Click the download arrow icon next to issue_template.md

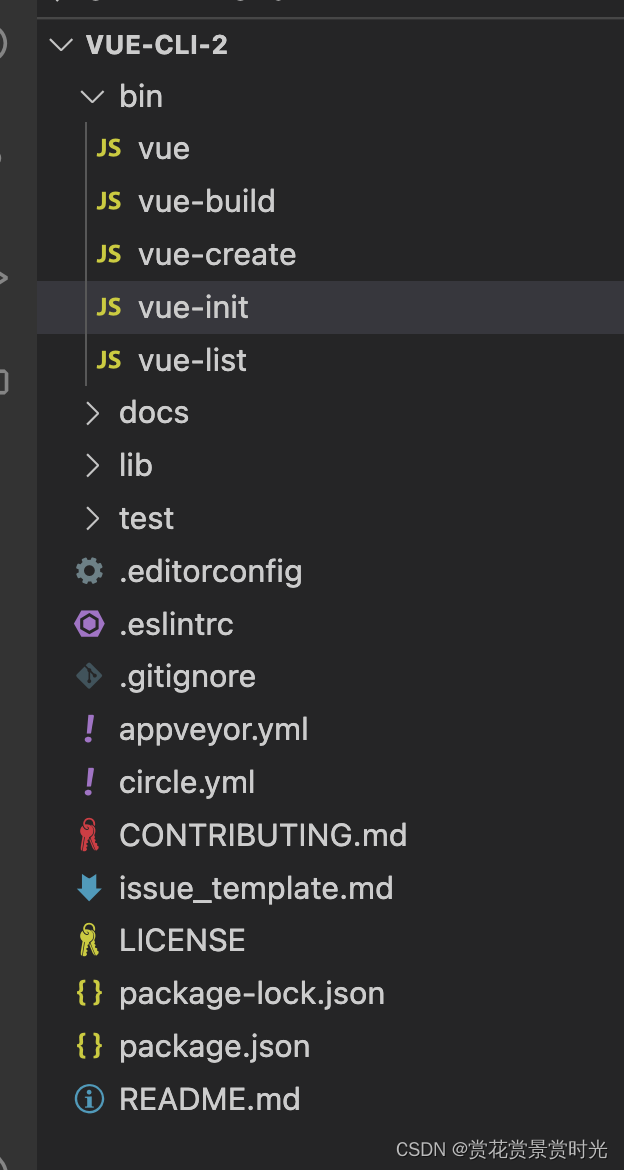pyautogui.click(x=89, y=887)
